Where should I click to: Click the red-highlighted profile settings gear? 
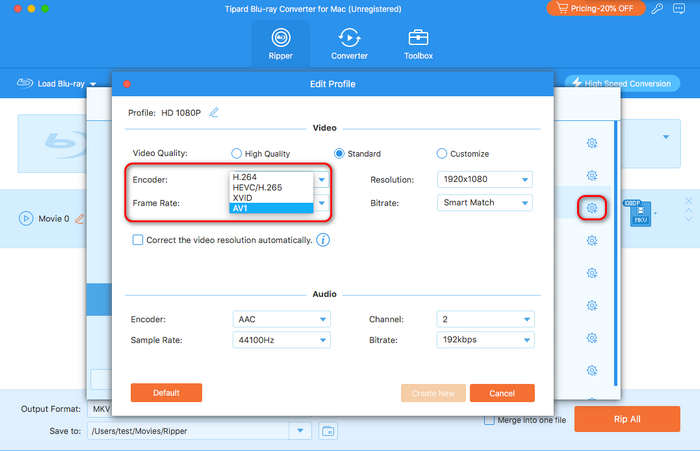(592, 208)
